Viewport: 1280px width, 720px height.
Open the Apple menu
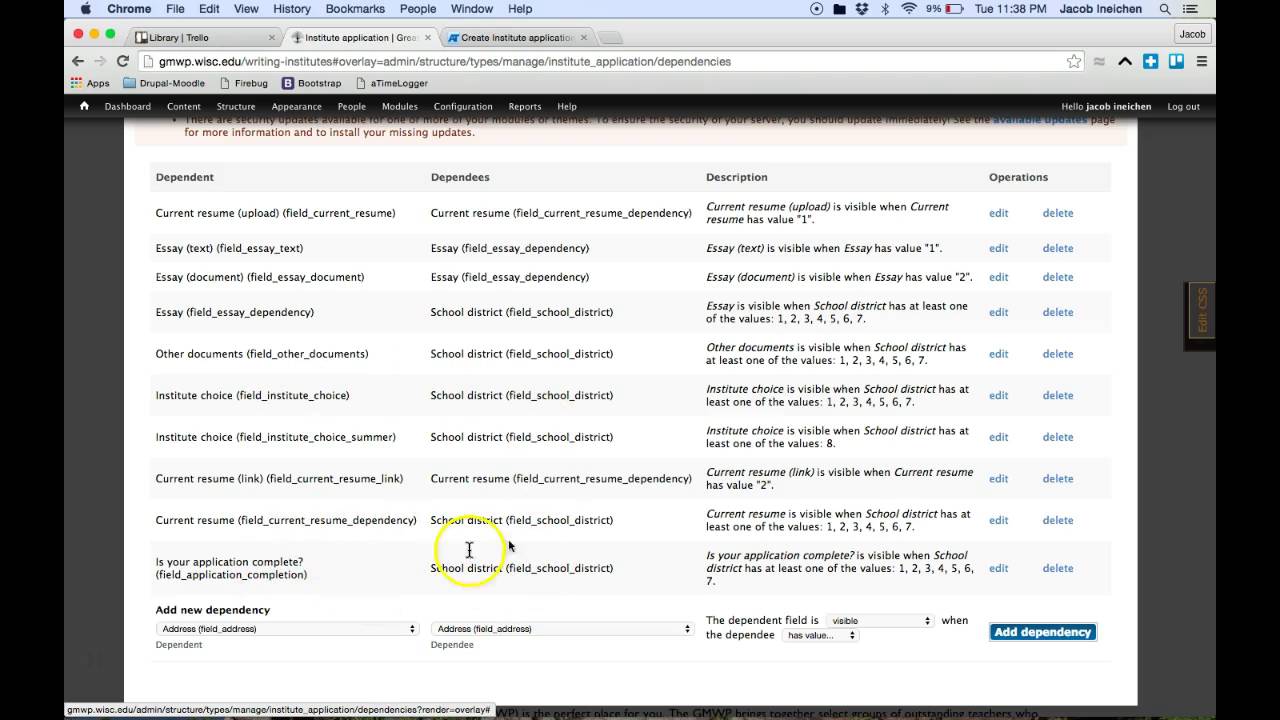coord(85,9)
